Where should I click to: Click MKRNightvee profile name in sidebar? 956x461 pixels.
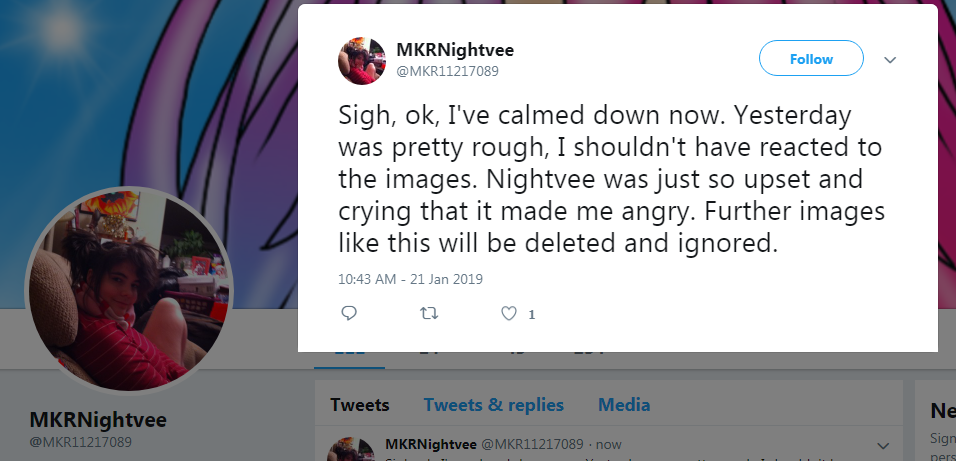click(x=98, y=420)
